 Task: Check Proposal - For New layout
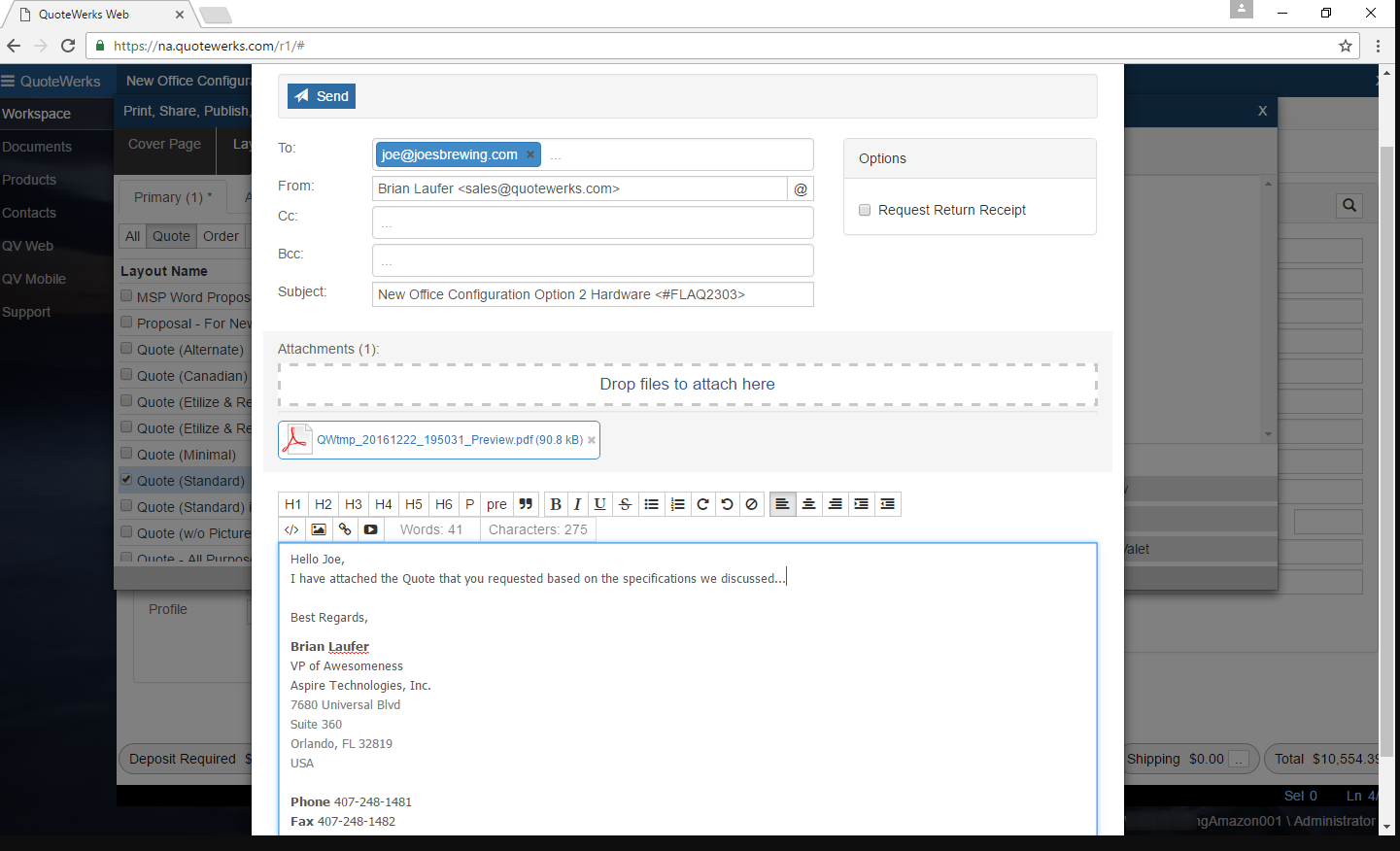click(126, 323)
